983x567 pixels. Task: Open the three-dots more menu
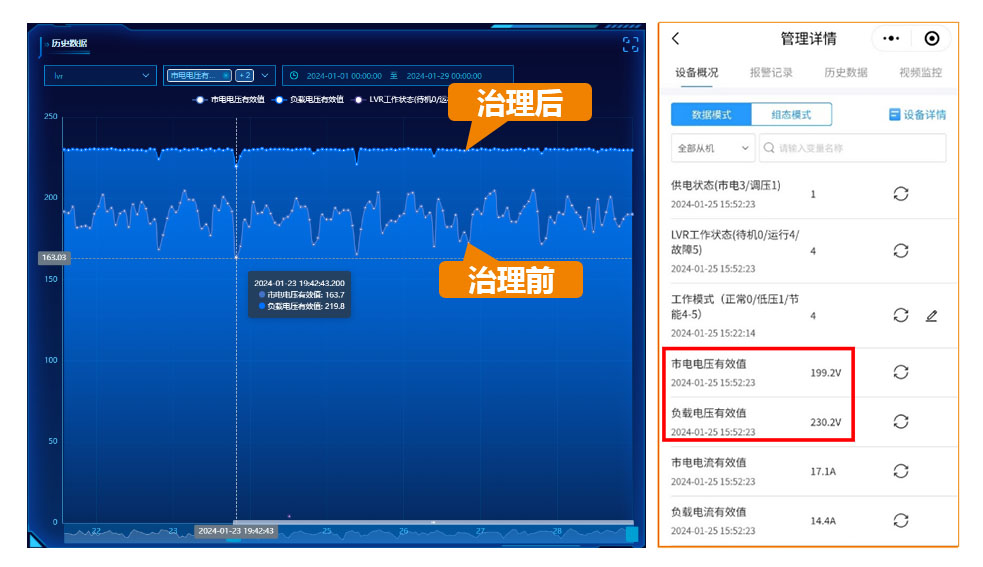pyautogui.click(x=891, y=39)
